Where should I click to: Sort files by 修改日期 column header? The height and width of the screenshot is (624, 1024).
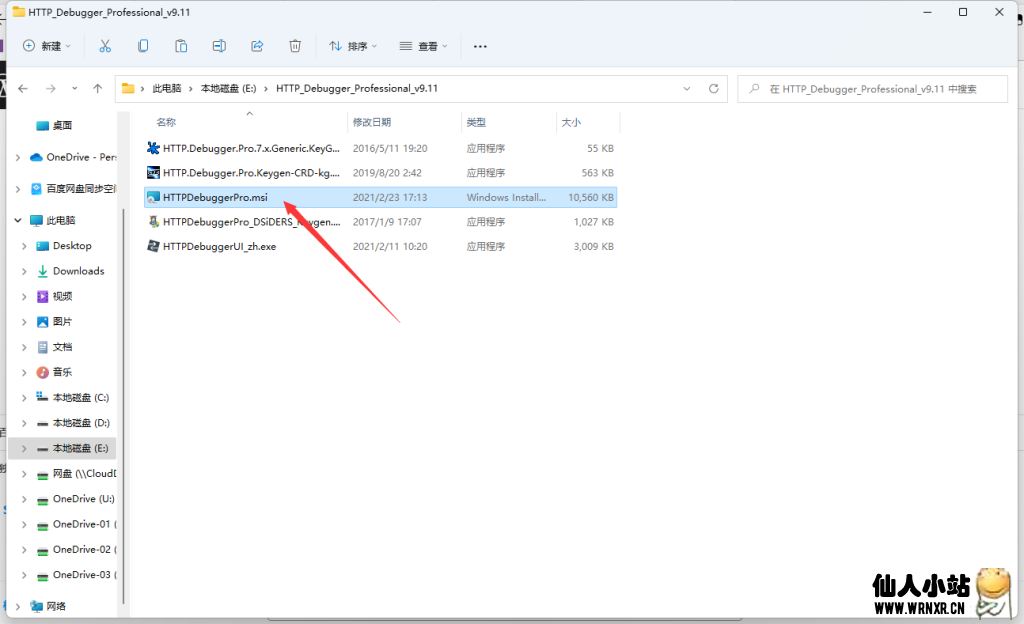[x=372, y=122]
